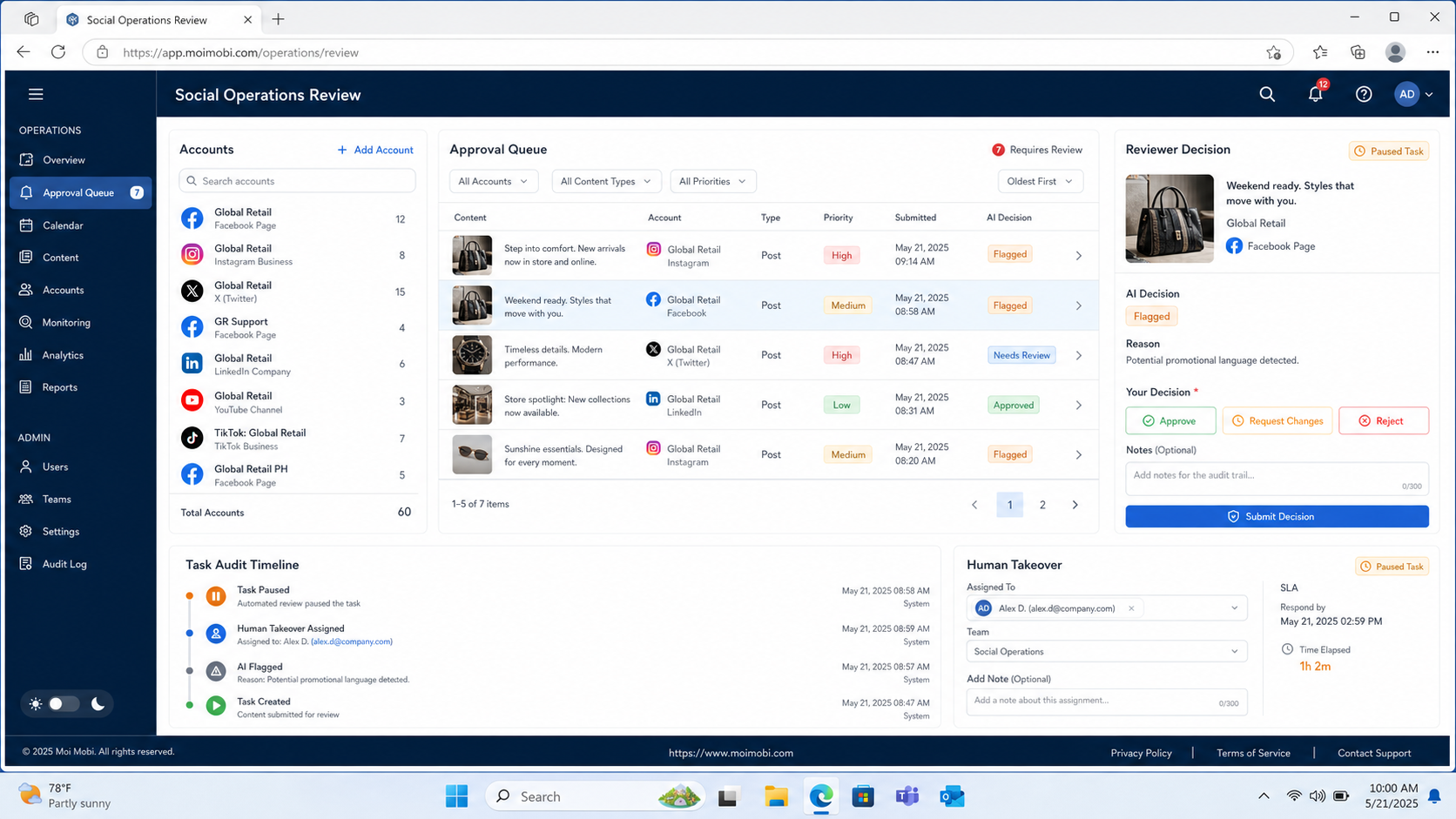The height and width of the screenshot is (819, 1456).
Task: Select TikTok: Global Retail account
Action: click(x=294, y=439)
